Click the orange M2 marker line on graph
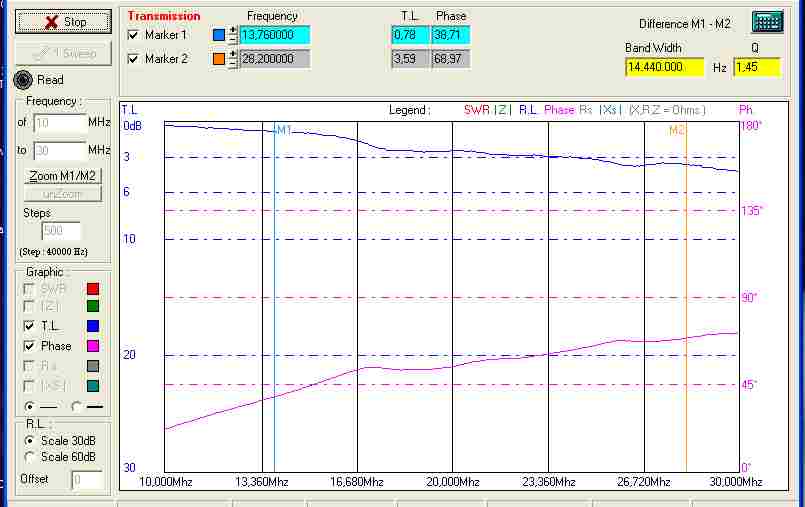 pyautogui.click(x=686, y=300)
